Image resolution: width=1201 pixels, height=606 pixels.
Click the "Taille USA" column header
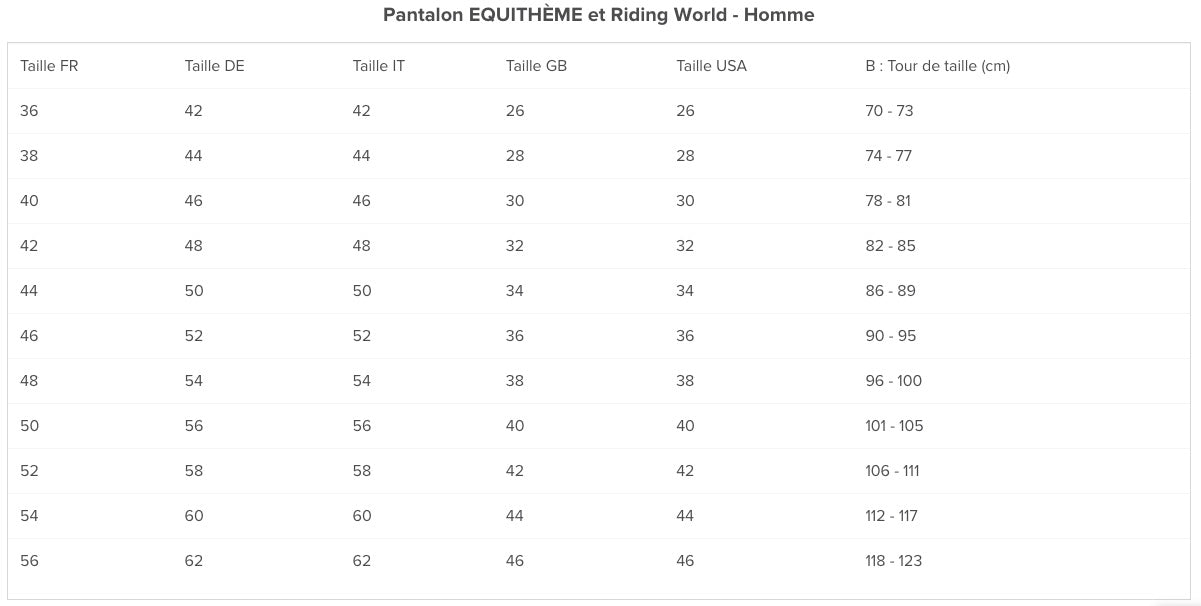(711, 66)
